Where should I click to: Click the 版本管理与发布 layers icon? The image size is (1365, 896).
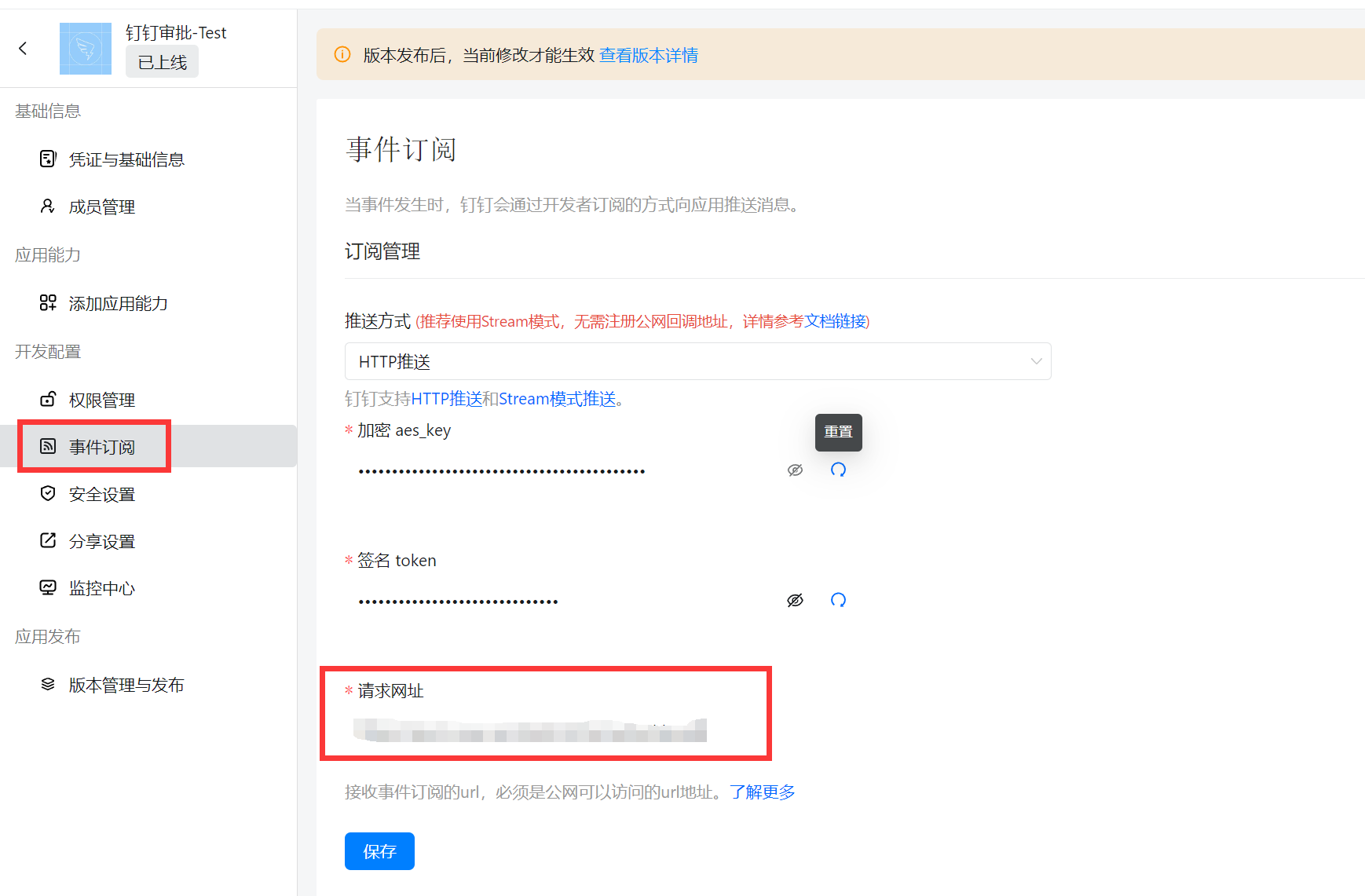coord(48,685)
